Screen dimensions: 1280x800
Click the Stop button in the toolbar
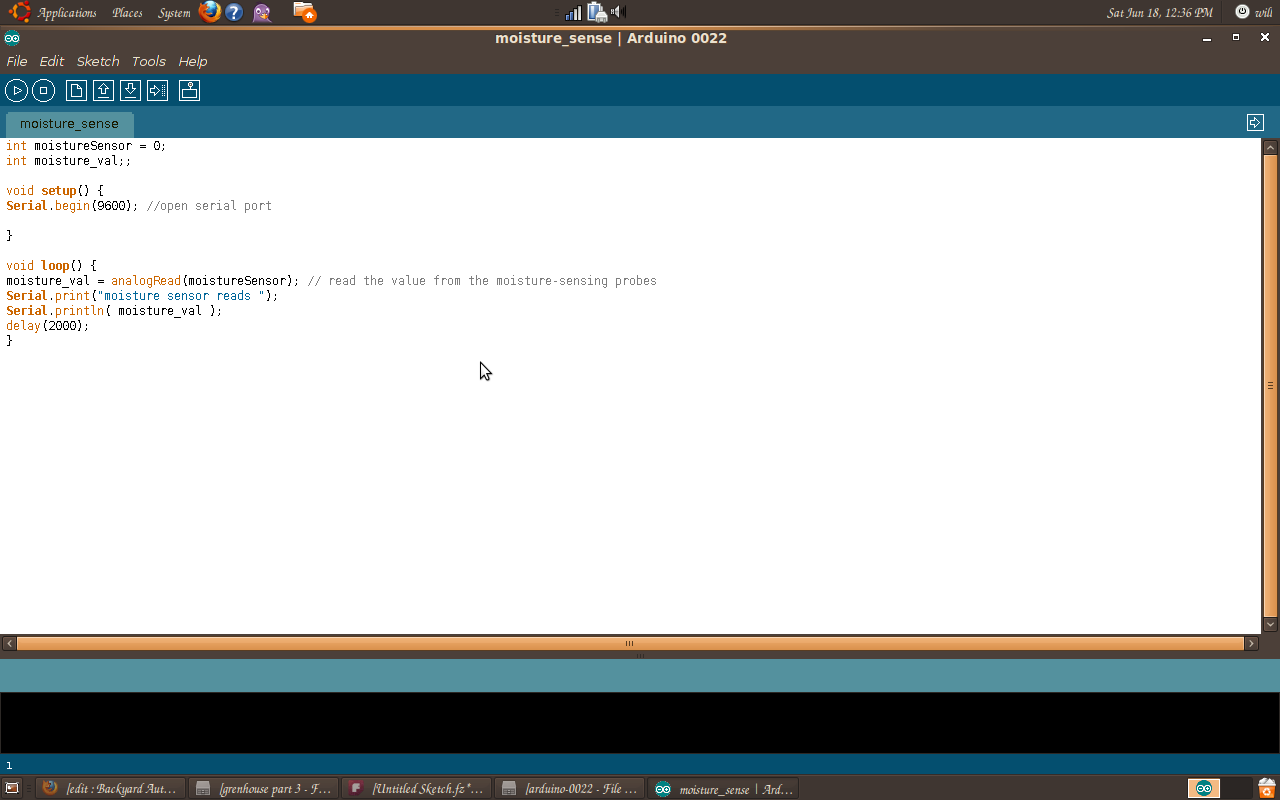click(x=43, y=91)
